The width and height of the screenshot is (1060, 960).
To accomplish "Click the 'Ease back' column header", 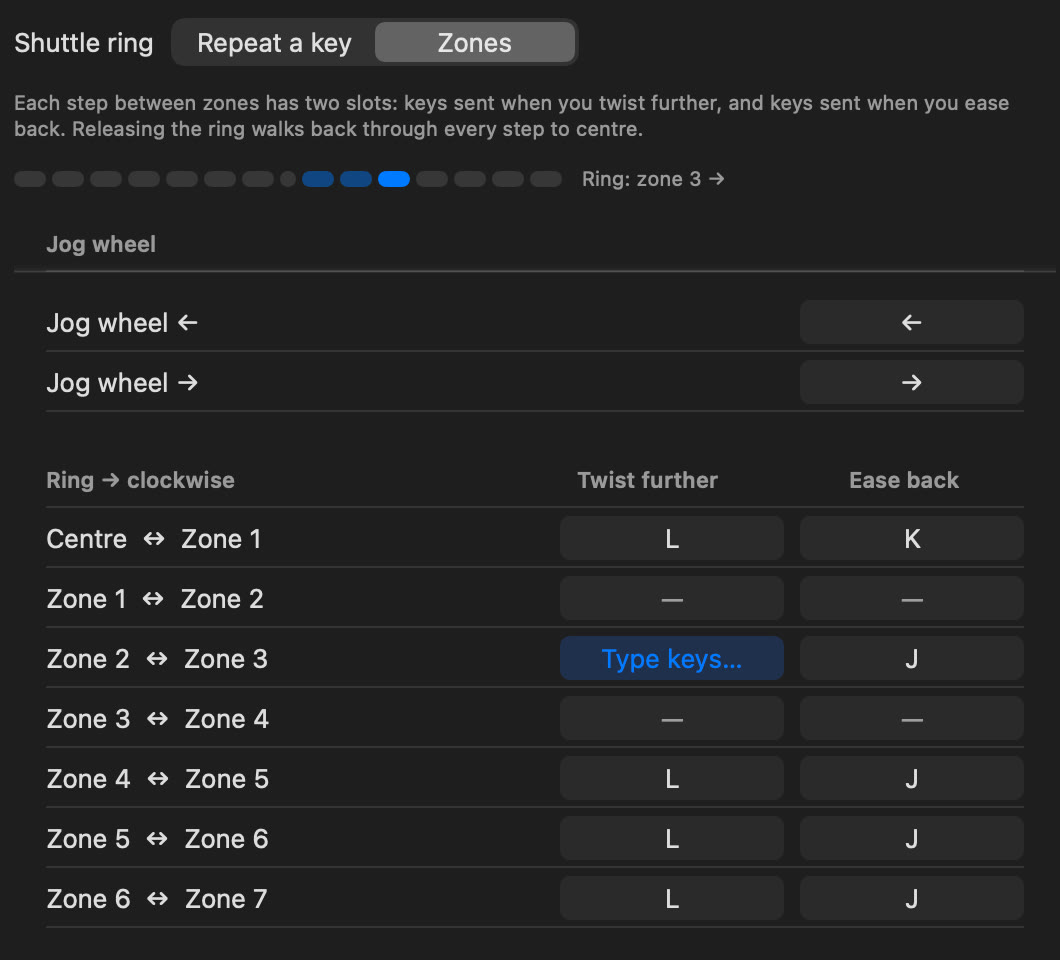I will coord(904,480).
